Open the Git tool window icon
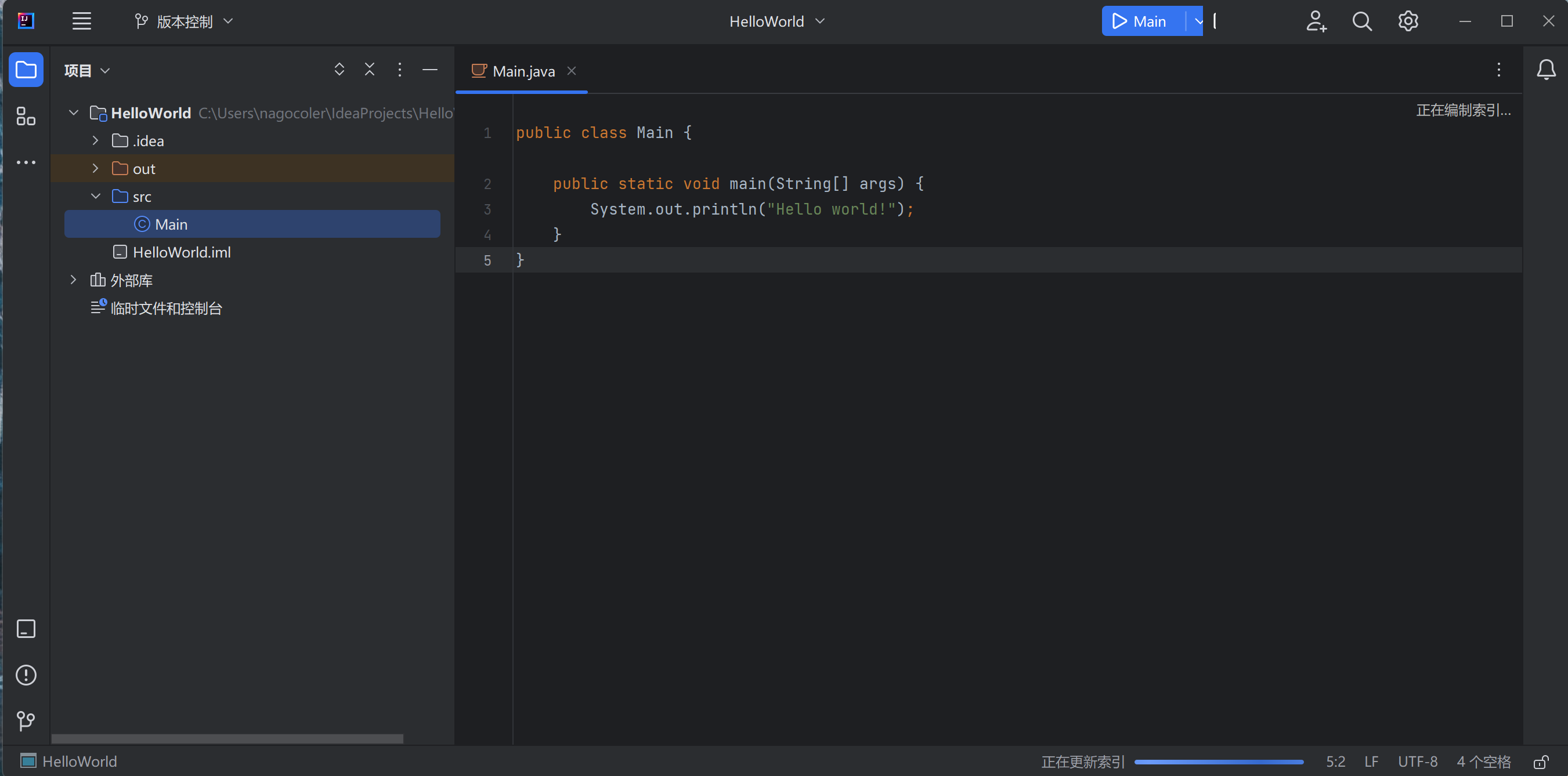 pos(26,721)
